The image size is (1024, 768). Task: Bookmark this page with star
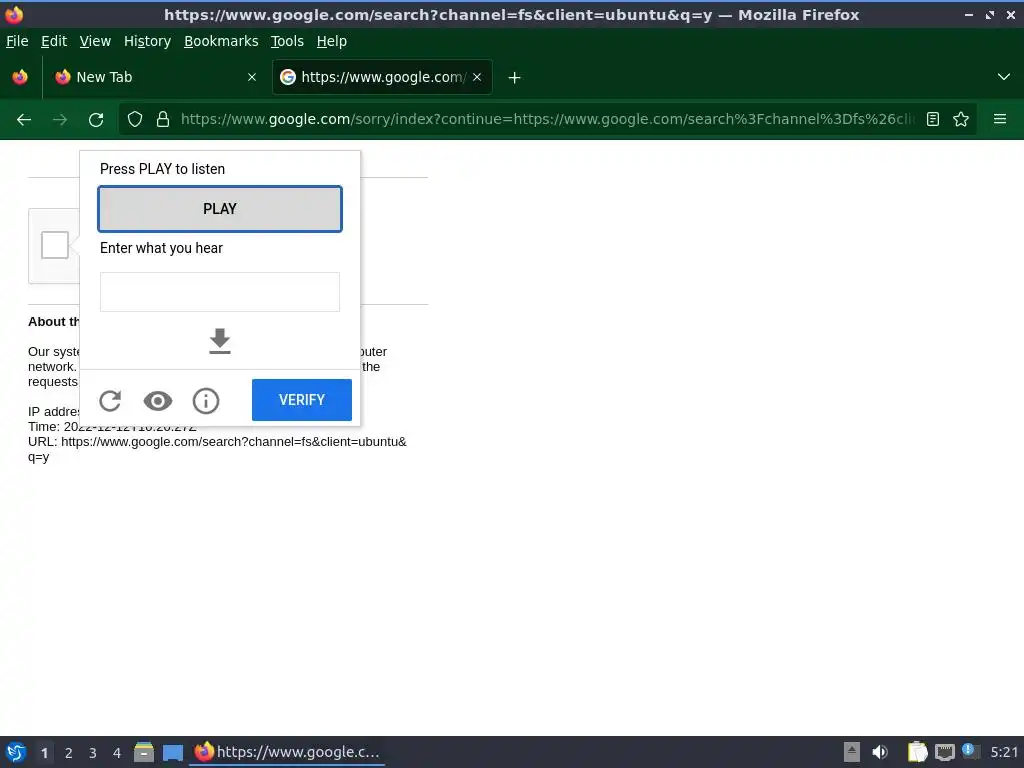tap(961, 120)
